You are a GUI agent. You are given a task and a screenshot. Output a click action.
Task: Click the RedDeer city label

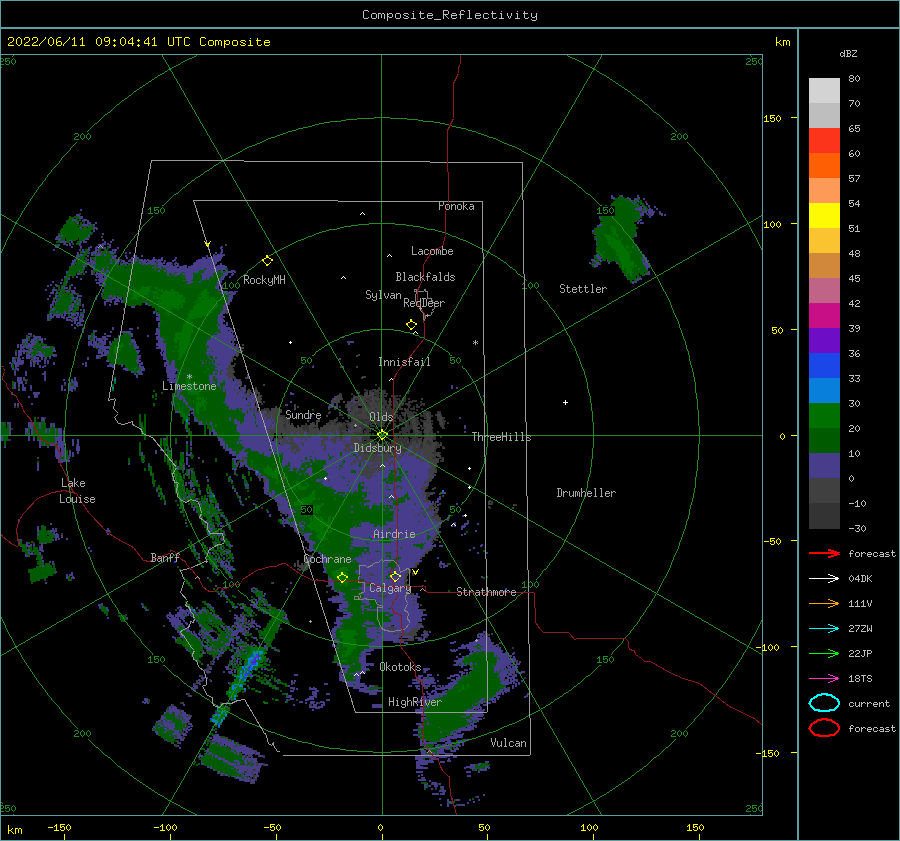tap(424, 303)
